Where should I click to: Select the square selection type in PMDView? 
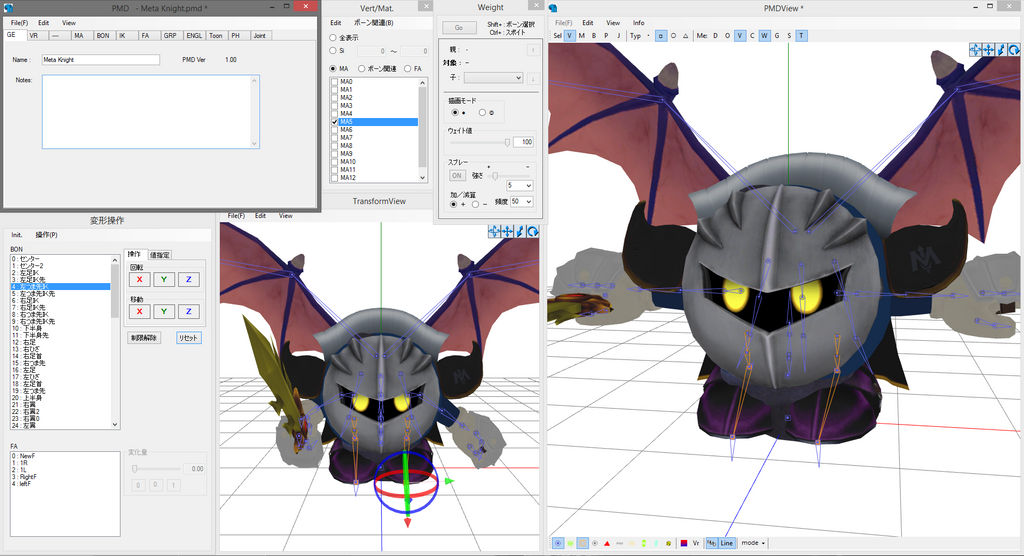coord(661,36)
